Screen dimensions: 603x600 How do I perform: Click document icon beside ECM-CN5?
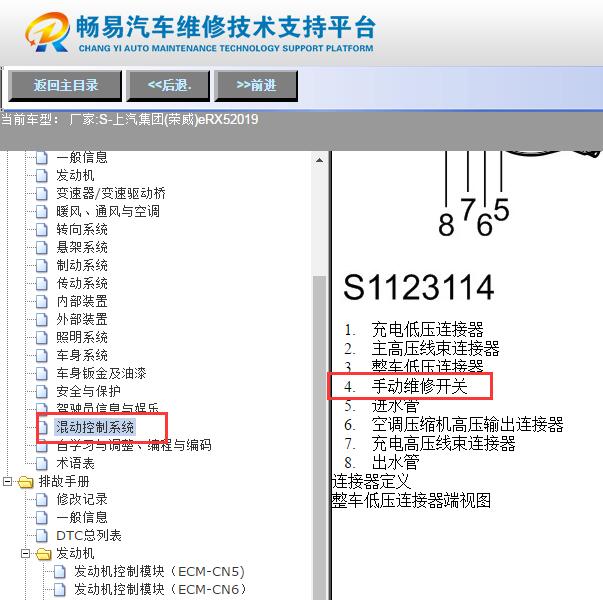(60, 572)
